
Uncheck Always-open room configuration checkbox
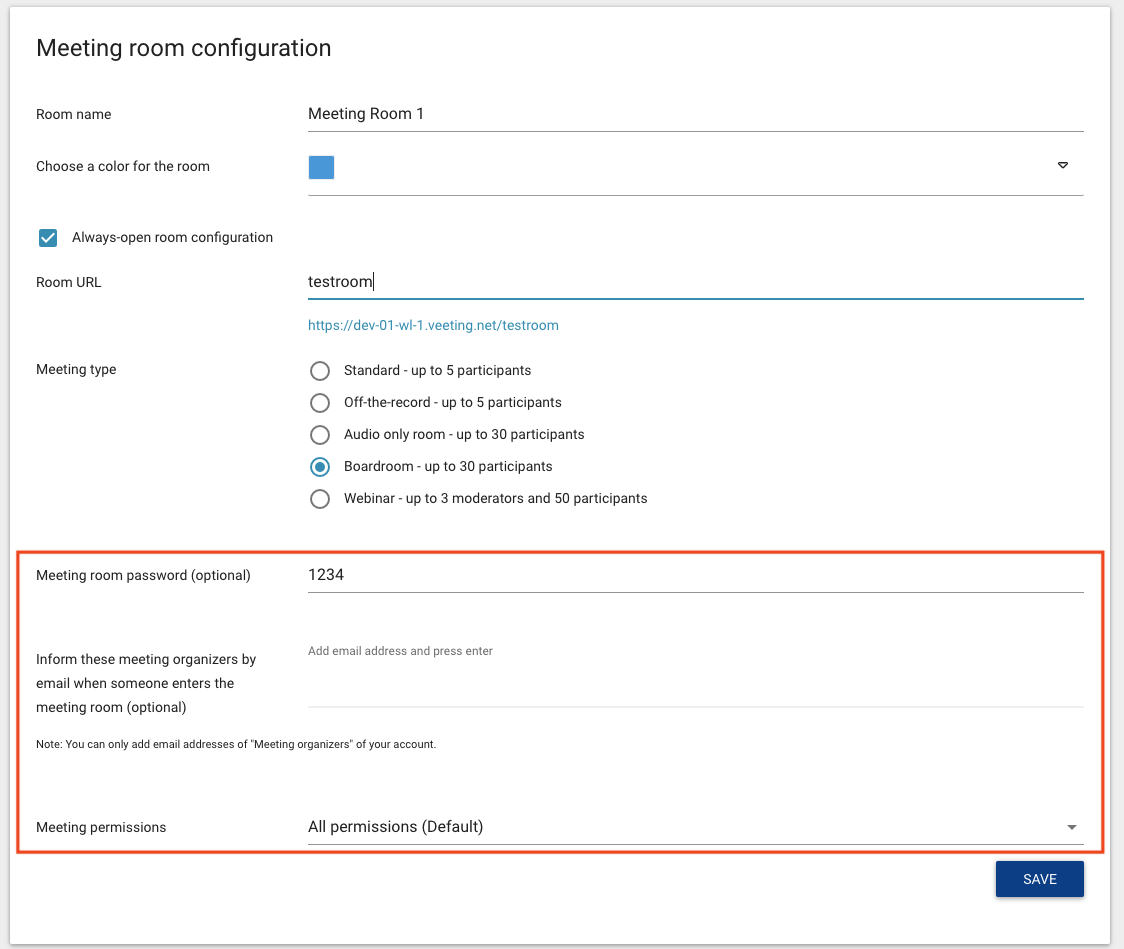click(48, 237)
